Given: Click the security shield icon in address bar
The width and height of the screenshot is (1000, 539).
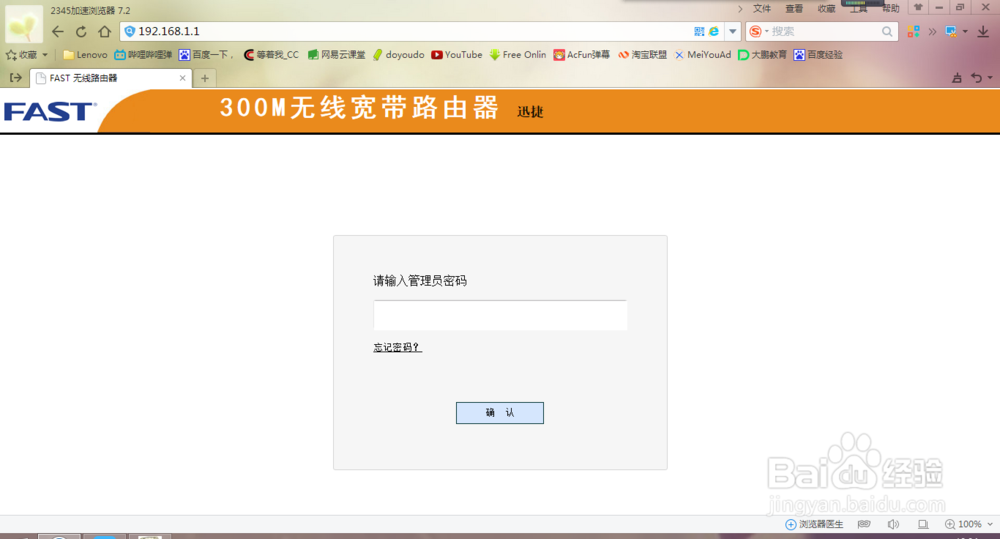Looking at the screenshot, I should click(x=129, y=31).
